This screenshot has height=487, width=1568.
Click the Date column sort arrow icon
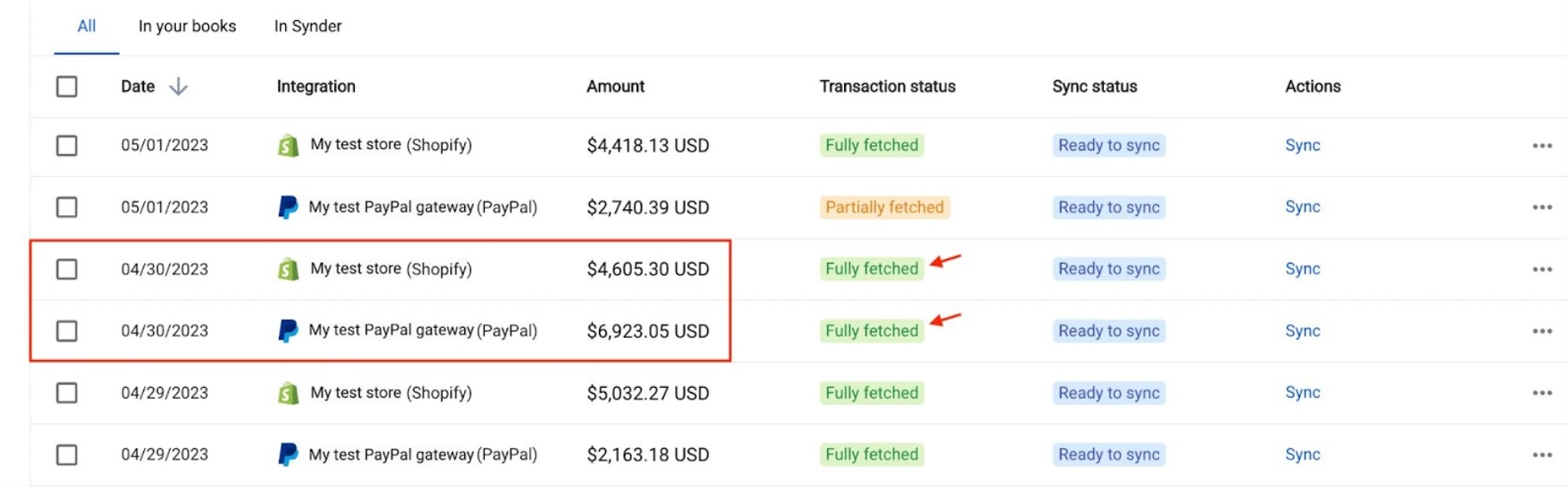tap(180, 87)
